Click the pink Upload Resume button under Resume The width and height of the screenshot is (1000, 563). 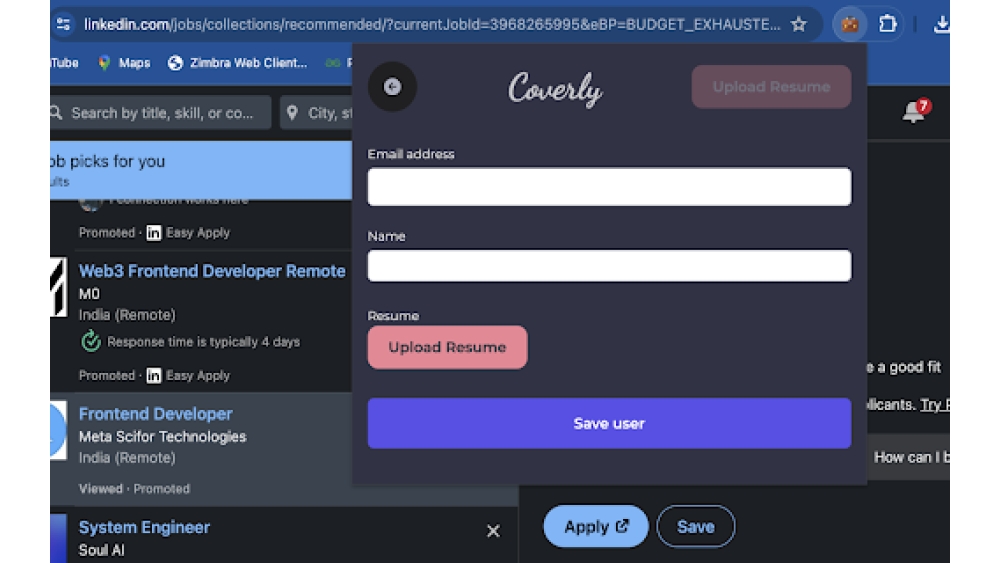coord(447,347)
